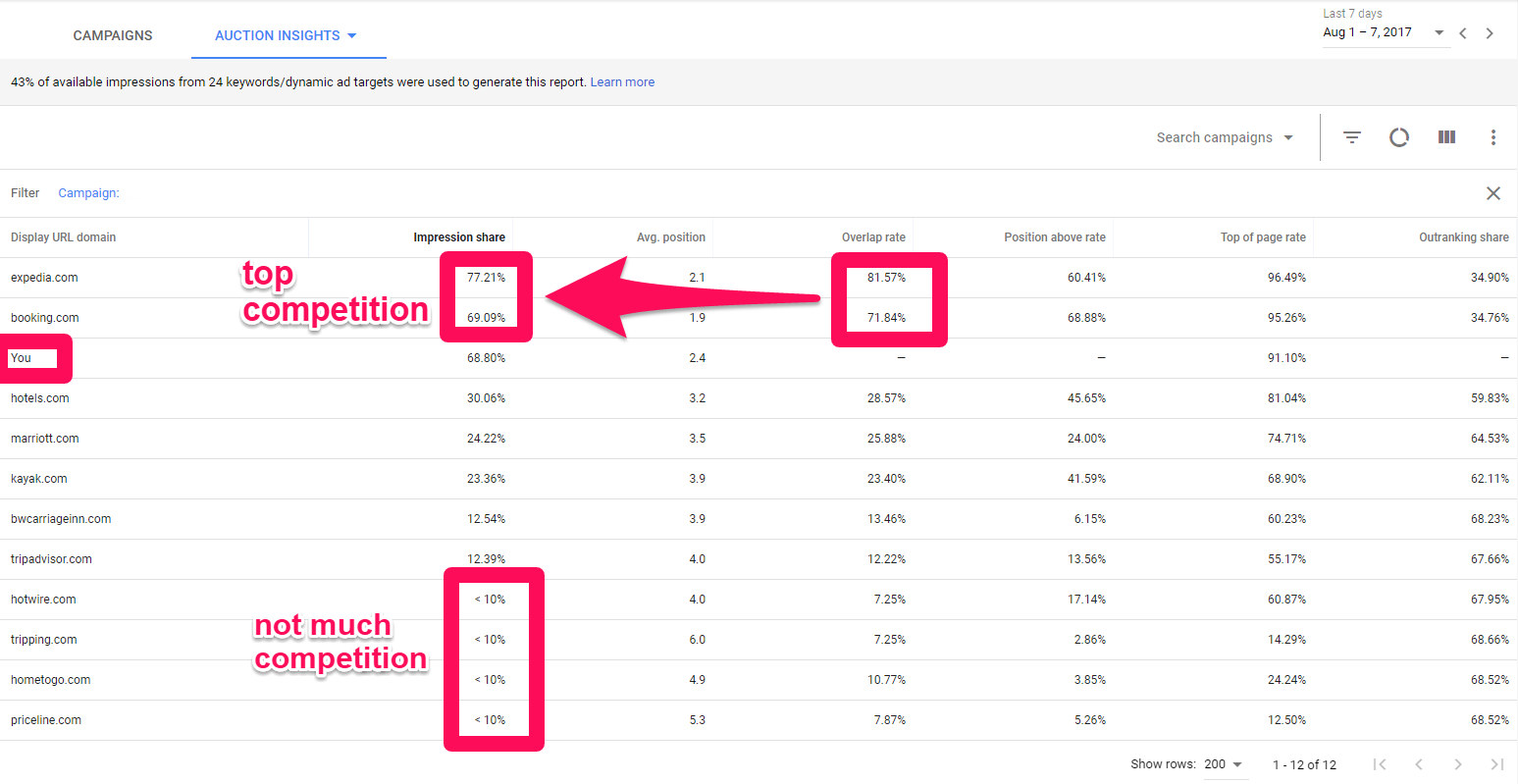The height and width of the screenshot is (784, 1518).
Task: Click the Campaign: filter link
Action: [x=88, y=193]
